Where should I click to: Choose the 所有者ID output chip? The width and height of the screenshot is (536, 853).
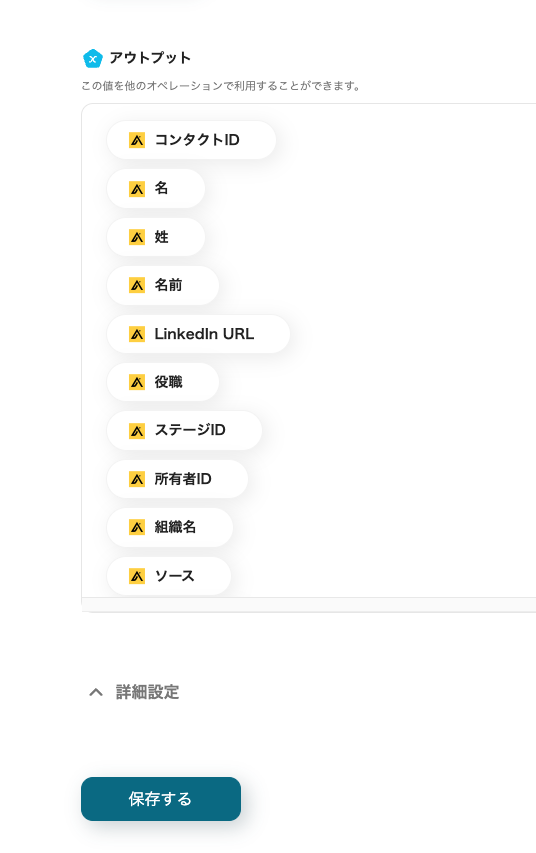pyautogui.click(x=177, y=479)
